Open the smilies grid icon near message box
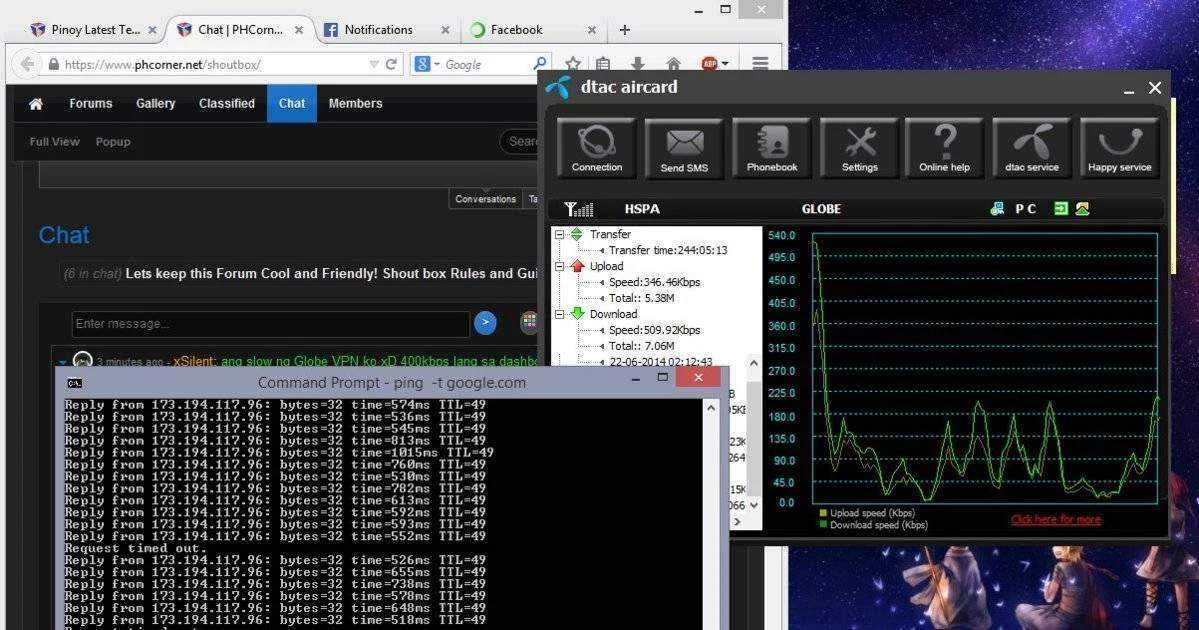The width and height of the screenshot is (1199, 630). [528, 323]
